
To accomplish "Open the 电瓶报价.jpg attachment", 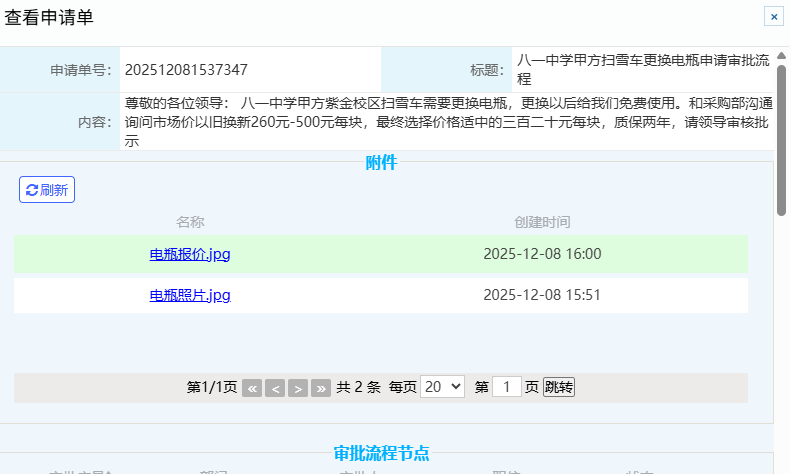I will tap(190, 254).
